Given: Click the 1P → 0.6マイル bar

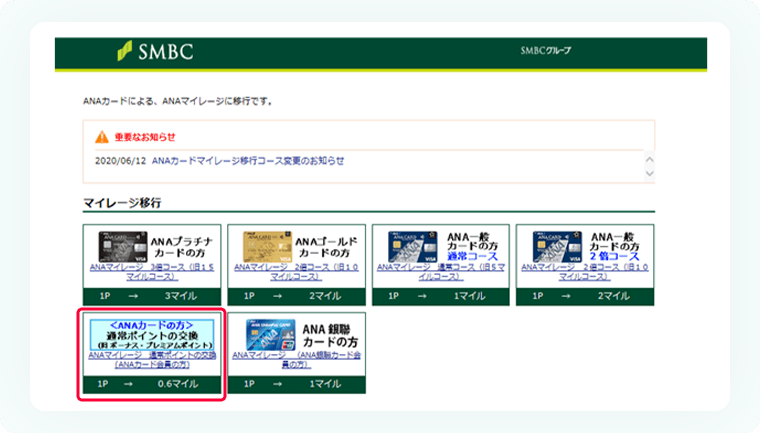Looking at the screenshot, I should point(152,384).
